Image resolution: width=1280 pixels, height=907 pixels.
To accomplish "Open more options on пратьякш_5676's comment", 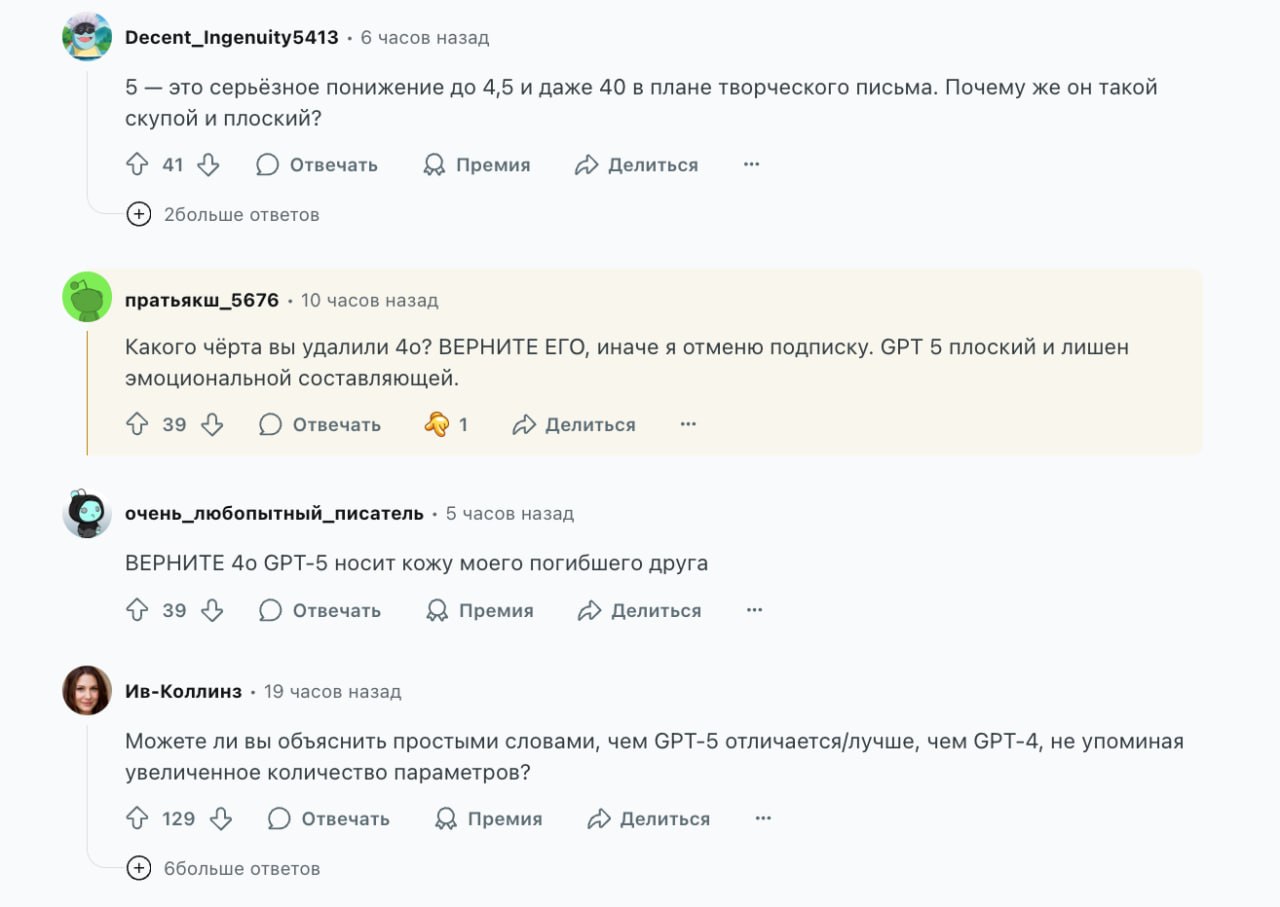I will 688,425.
